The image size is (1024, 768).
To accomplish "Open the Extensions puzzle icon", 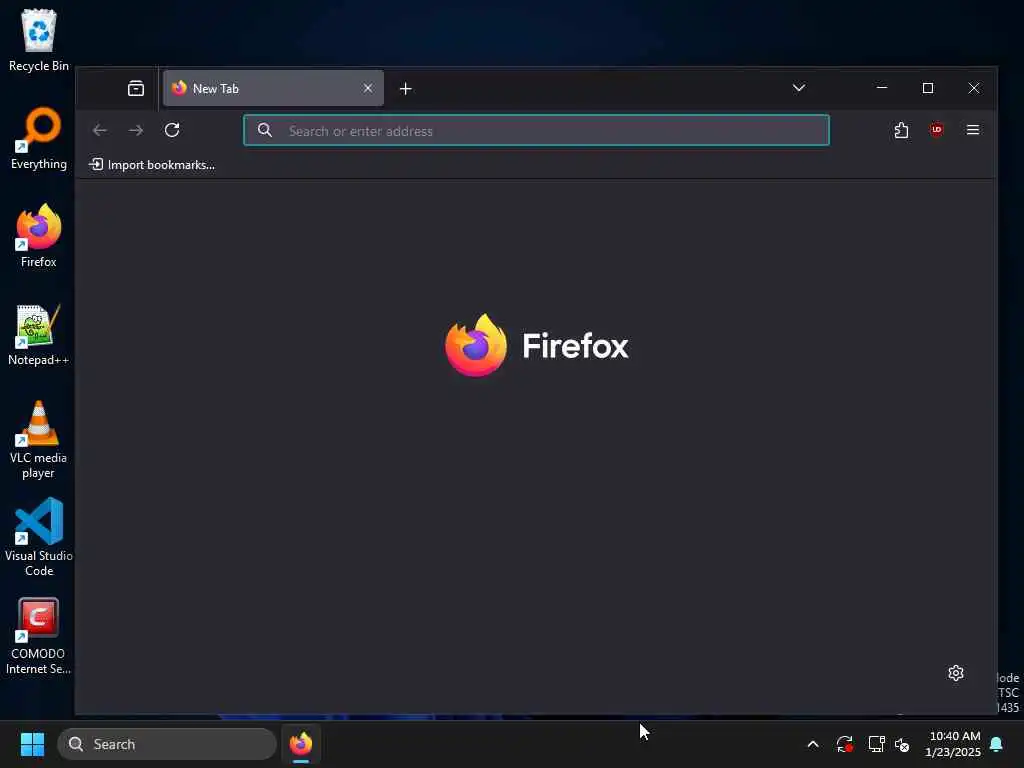I will click(901, 130).
